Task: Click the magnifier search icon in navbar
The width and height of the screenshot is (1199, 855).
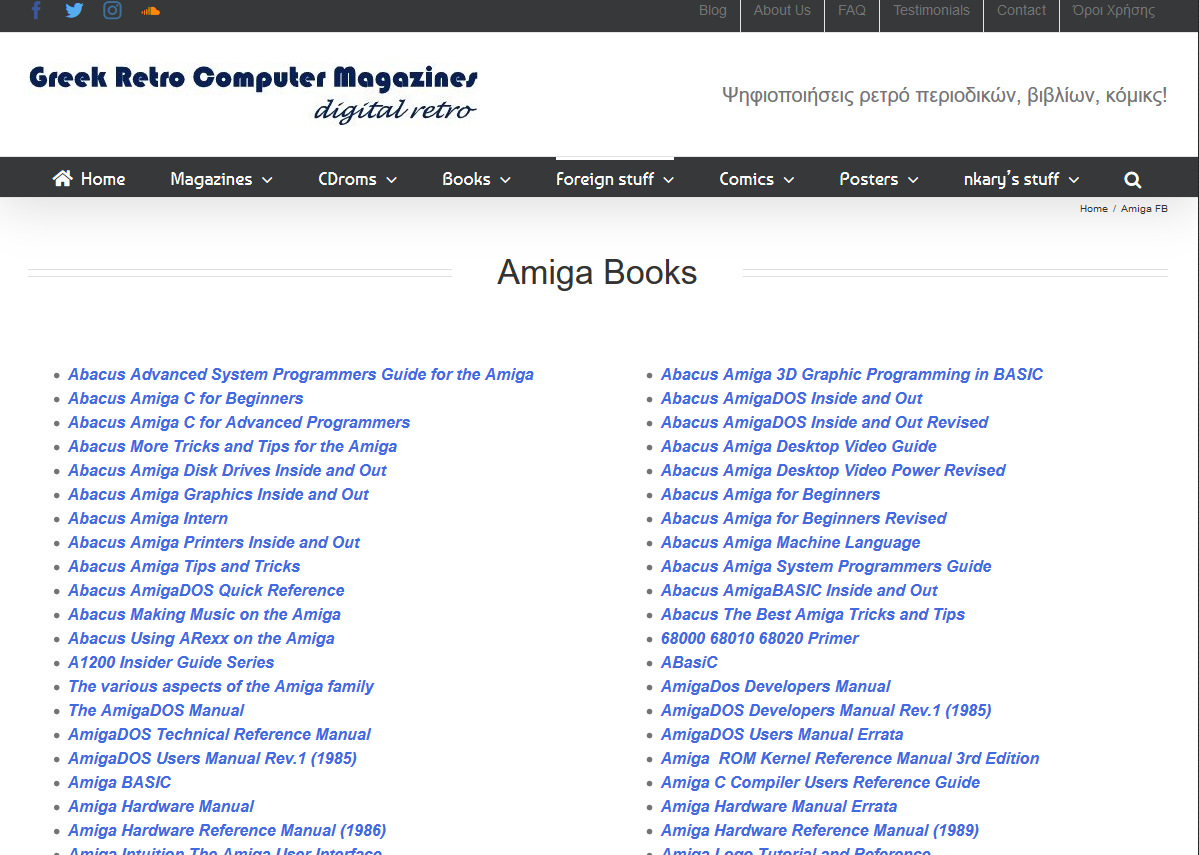Action: [1132, 180]
